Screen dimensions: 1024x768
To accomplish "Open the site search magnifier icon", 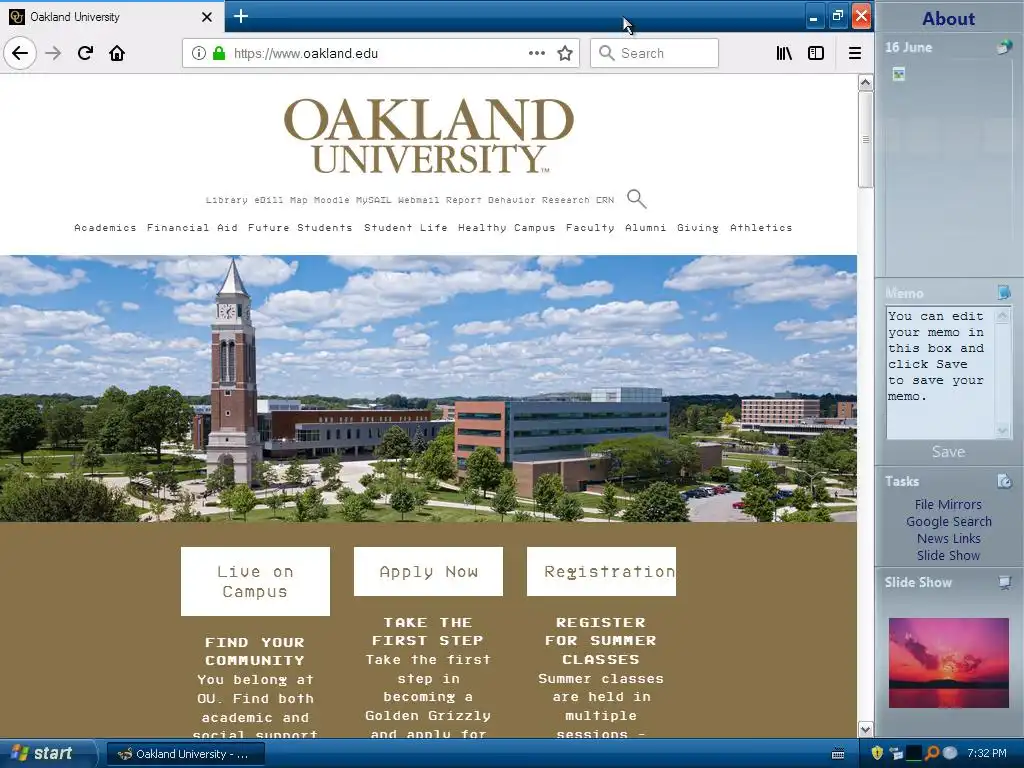I will [636, 199].
